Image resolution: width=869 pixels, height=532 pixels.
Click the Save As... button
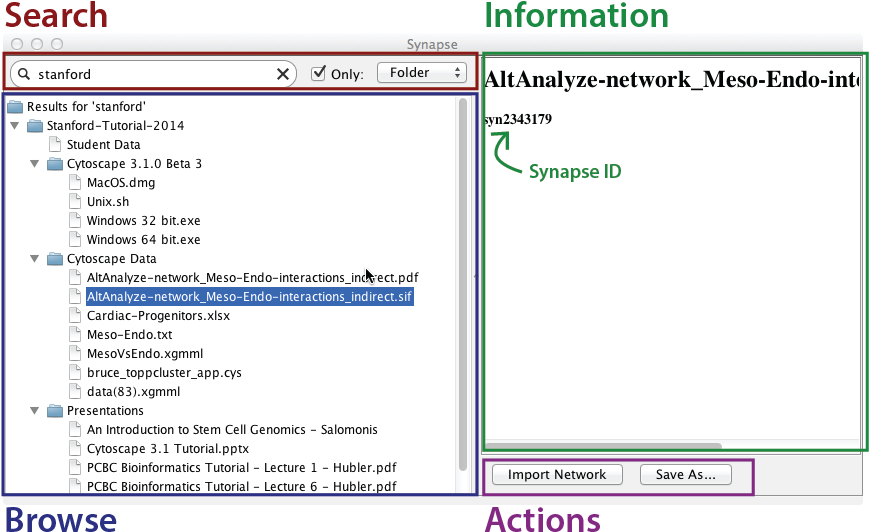point(686,475)
